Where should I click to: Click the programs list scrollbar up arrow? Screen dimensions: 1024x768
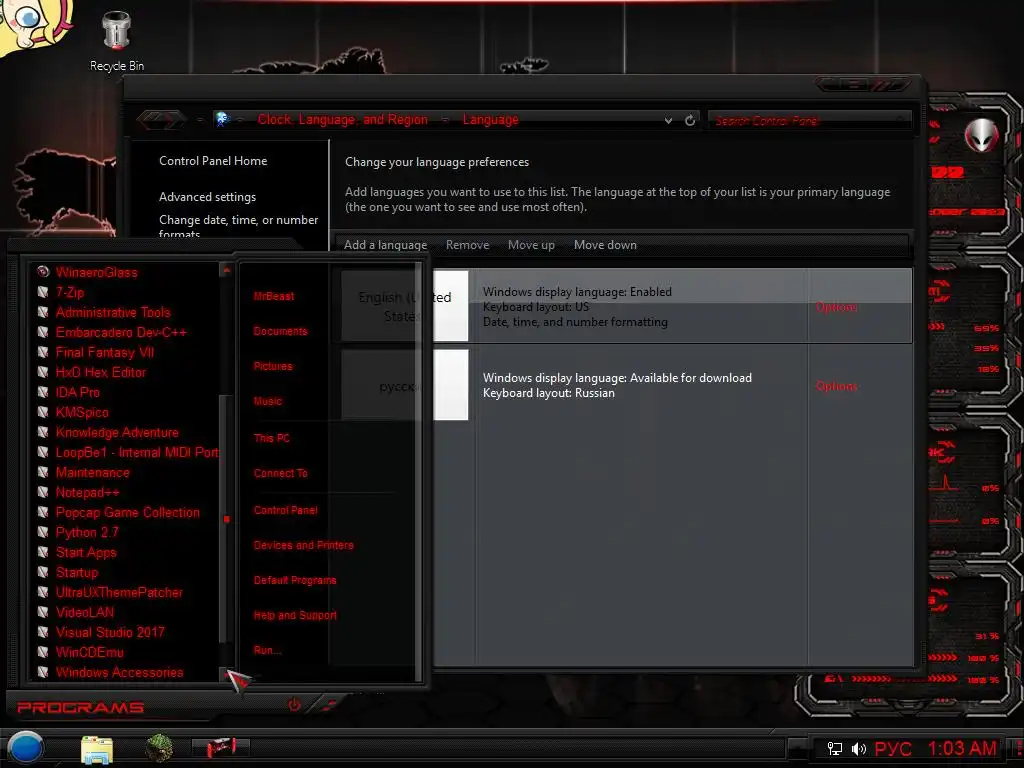pos(226,270)
